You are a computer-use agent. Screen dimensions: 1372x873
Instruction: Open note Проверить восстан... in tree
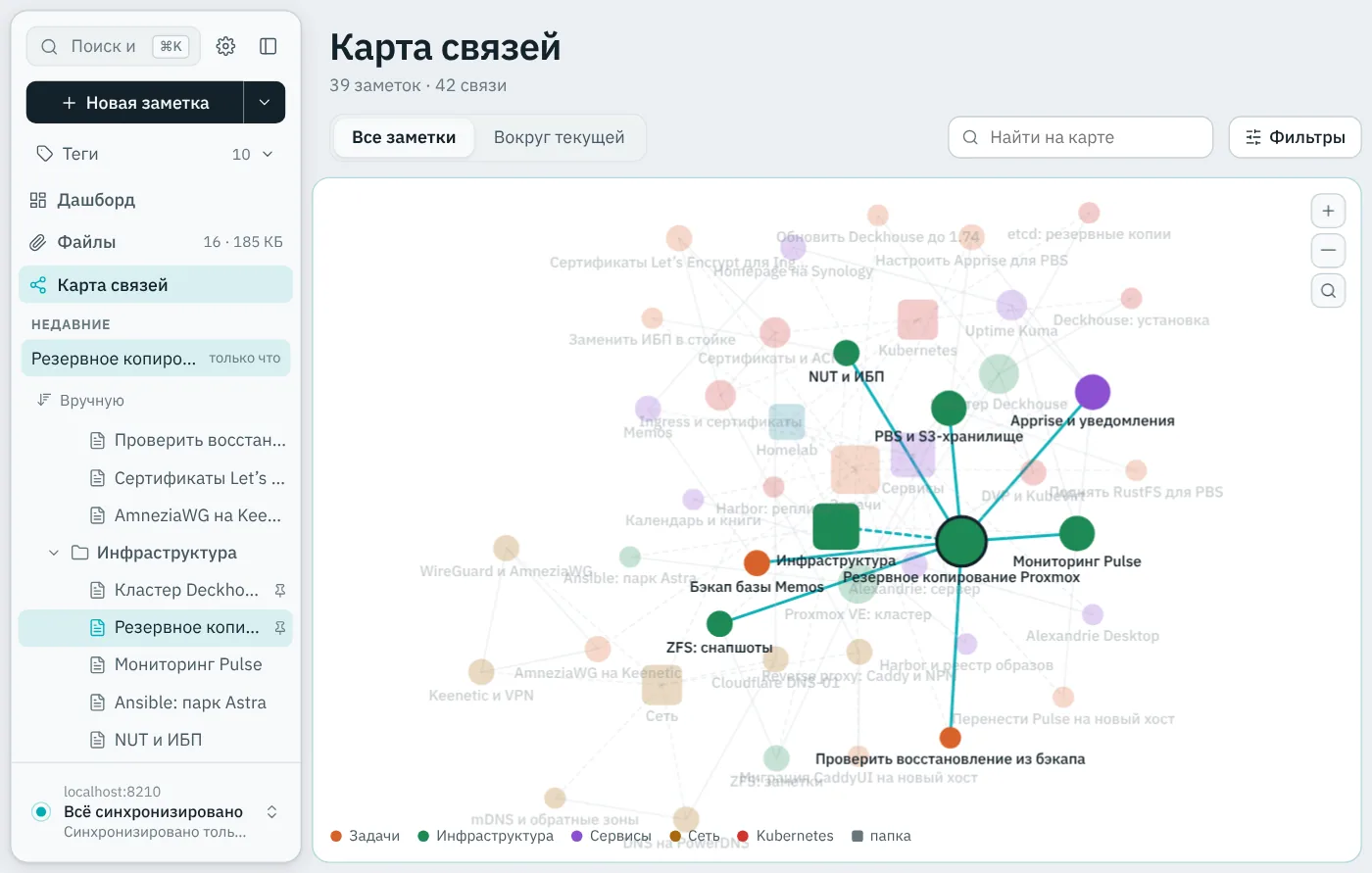click(x=156, y=440)
